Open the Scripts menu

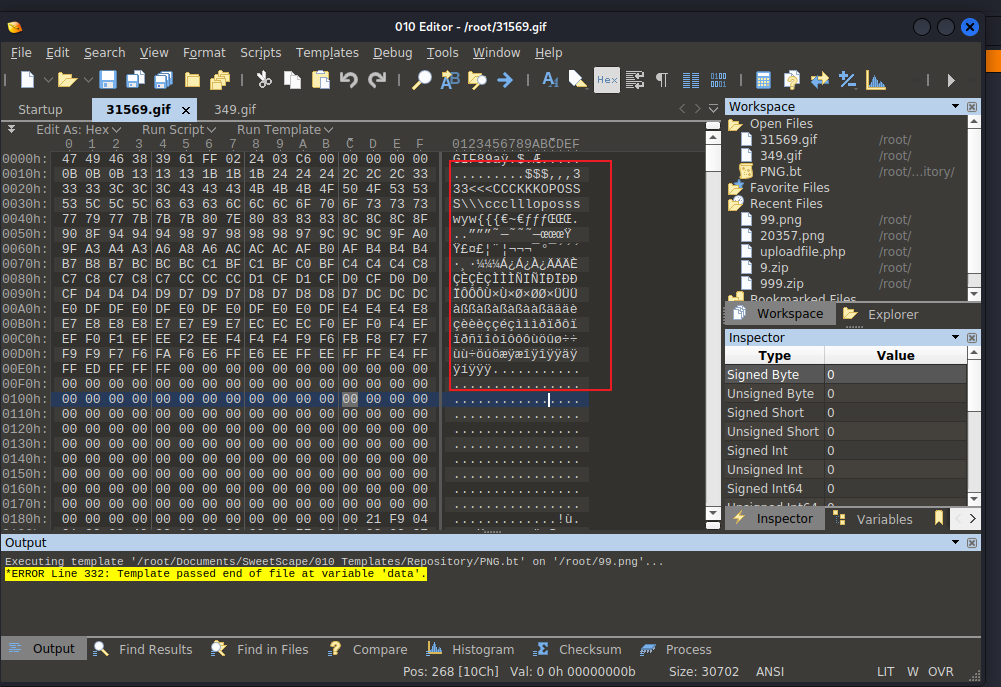[260, 52]
